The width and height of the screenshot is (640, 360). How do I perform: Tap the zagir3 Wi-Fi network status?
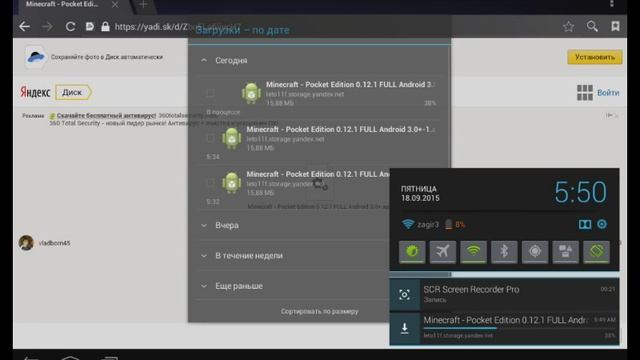[420, 224]
